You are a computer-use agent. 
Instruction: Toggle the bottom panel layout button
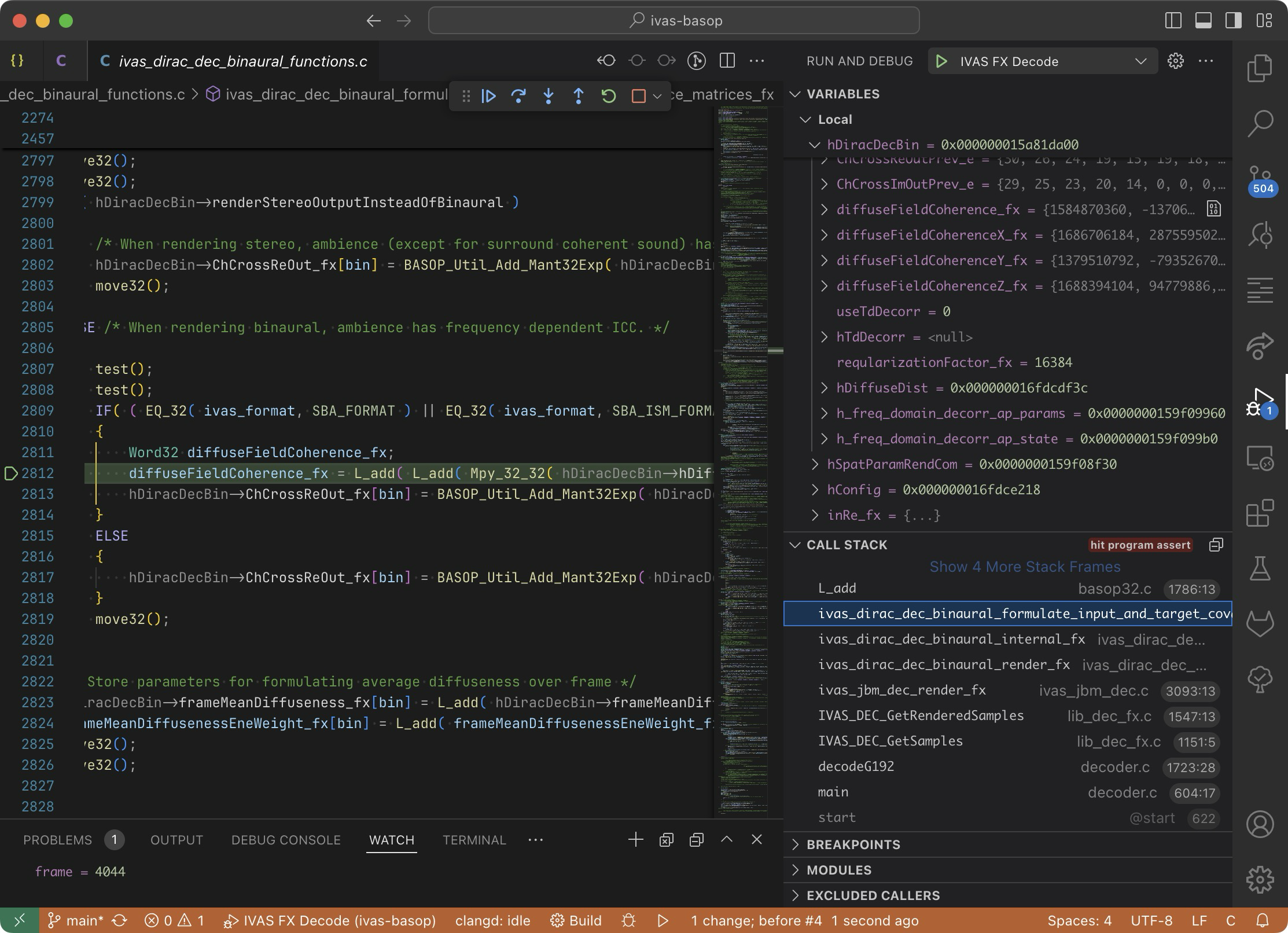(x=1204, y=21)
